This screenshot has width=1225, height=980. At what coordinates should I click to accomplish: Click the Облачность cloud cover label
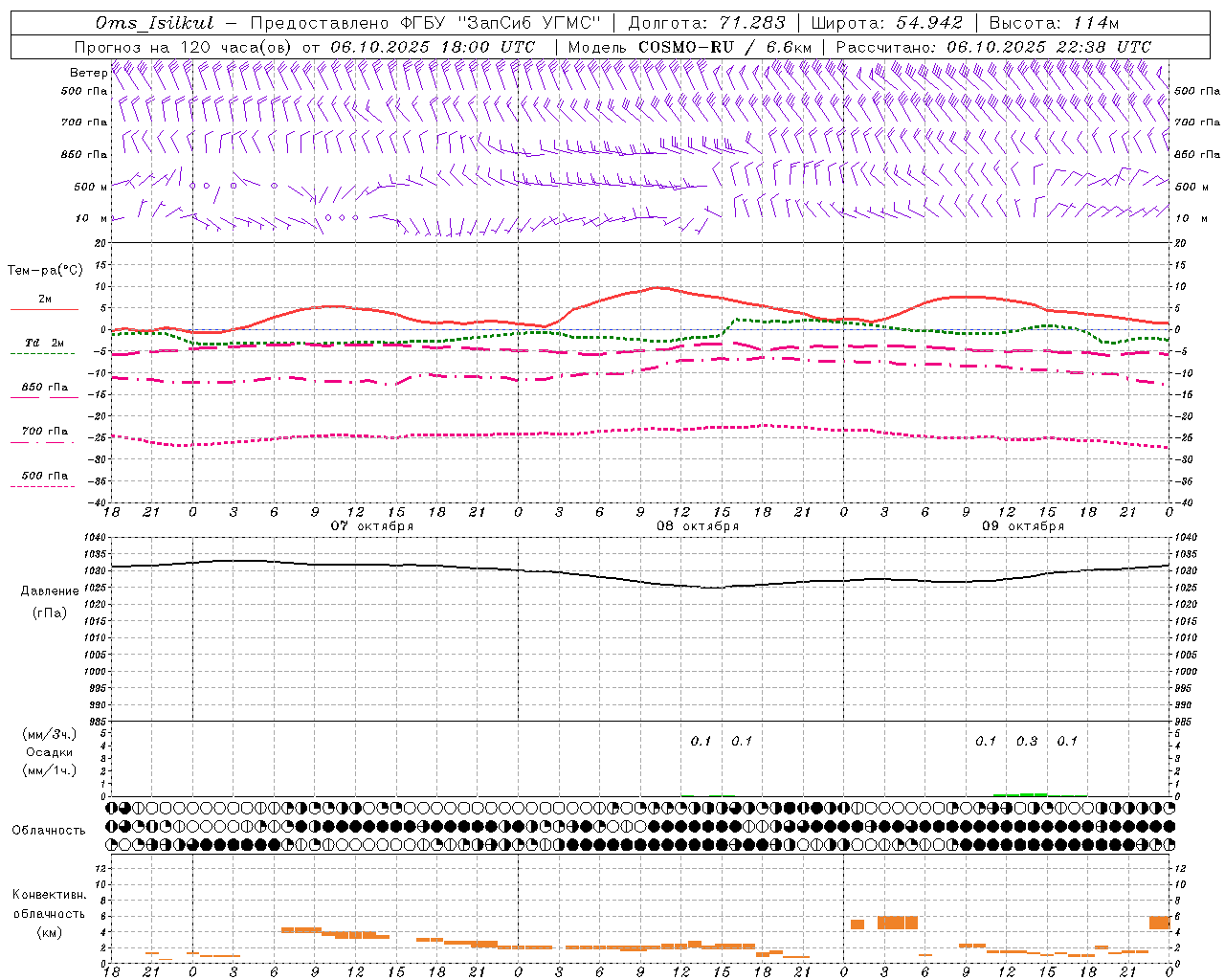pos(49,831)
